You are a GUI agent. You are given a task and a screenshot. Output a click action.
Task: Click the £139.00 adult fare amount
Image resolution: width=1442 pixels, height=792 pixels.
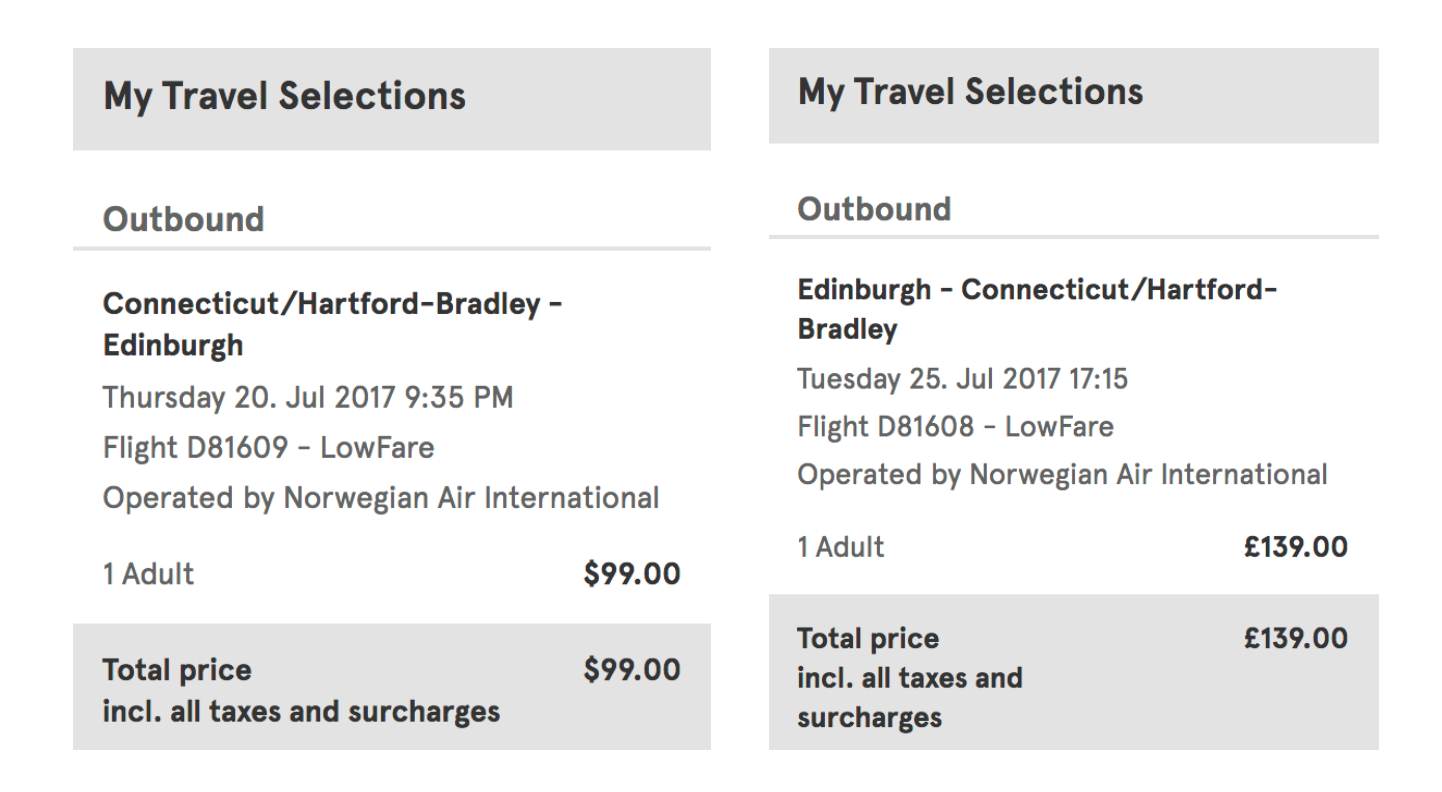point(1295,547)
